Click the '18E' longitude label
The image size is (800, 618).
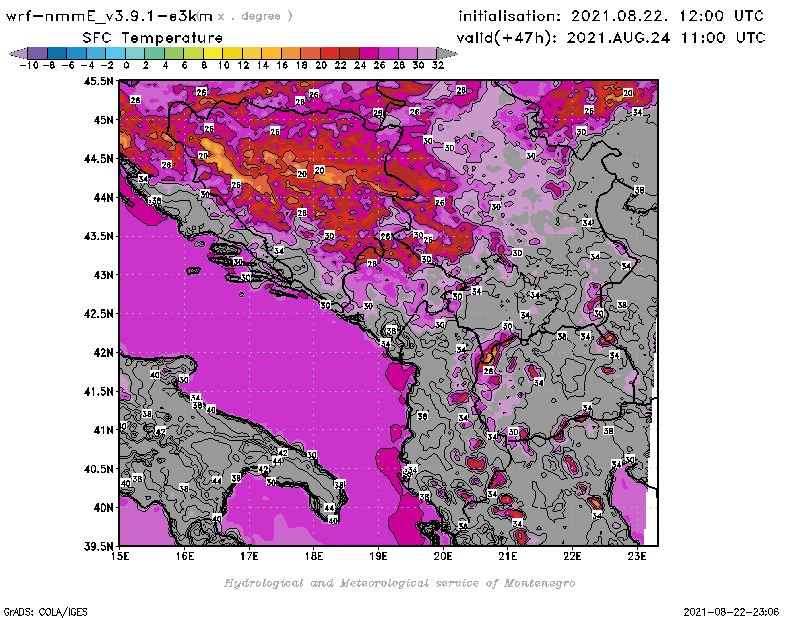coord(314,556)
